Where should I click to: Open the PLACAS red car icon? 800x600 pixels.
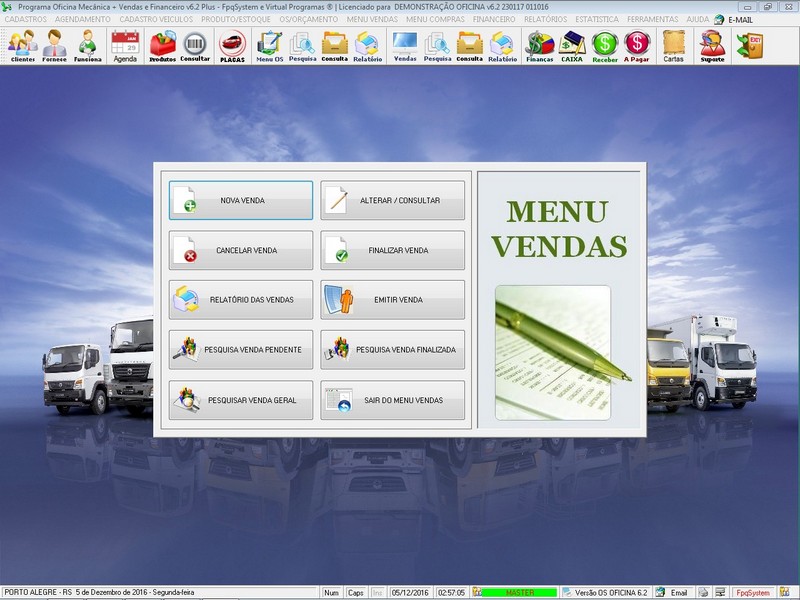click(x=232, y=46)
